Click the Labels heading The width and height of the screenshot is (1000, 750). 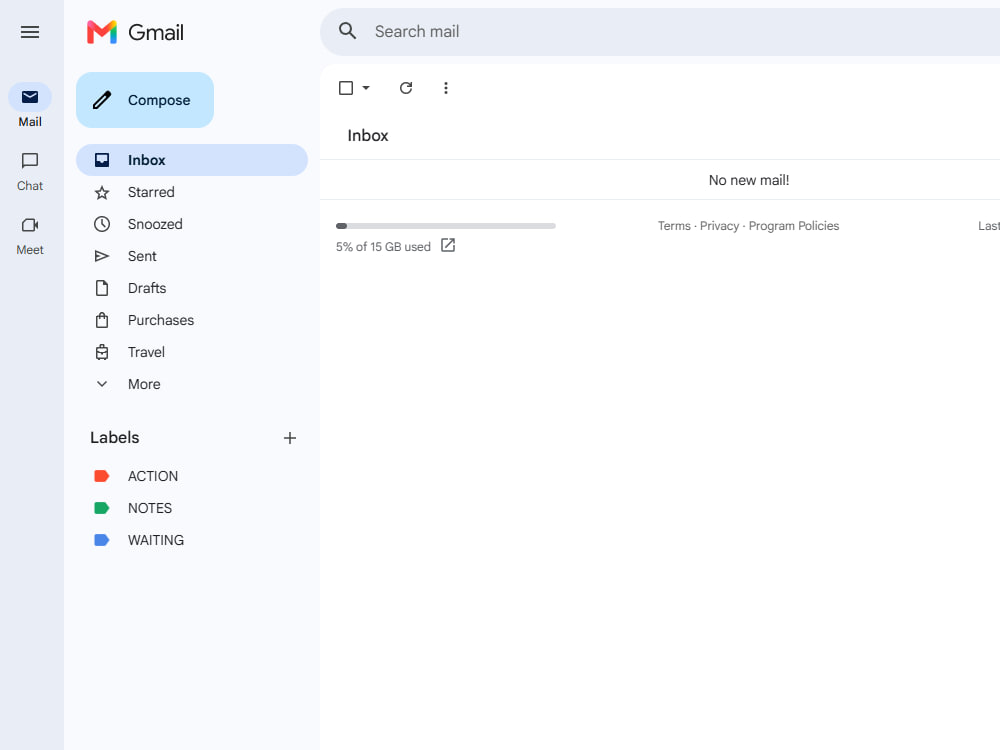(x=115, y=438)
